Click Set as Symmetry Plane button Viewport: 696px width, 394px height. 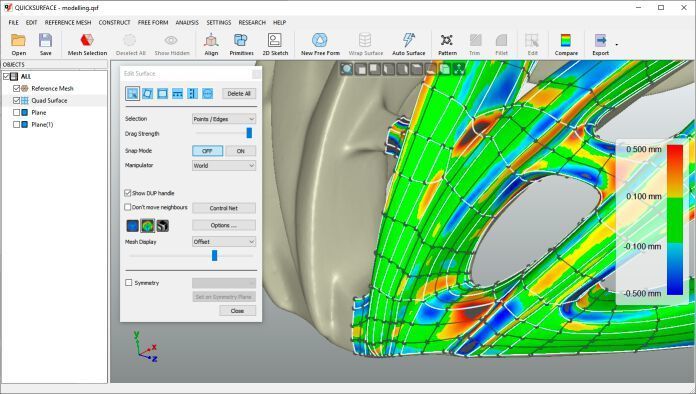224,297
